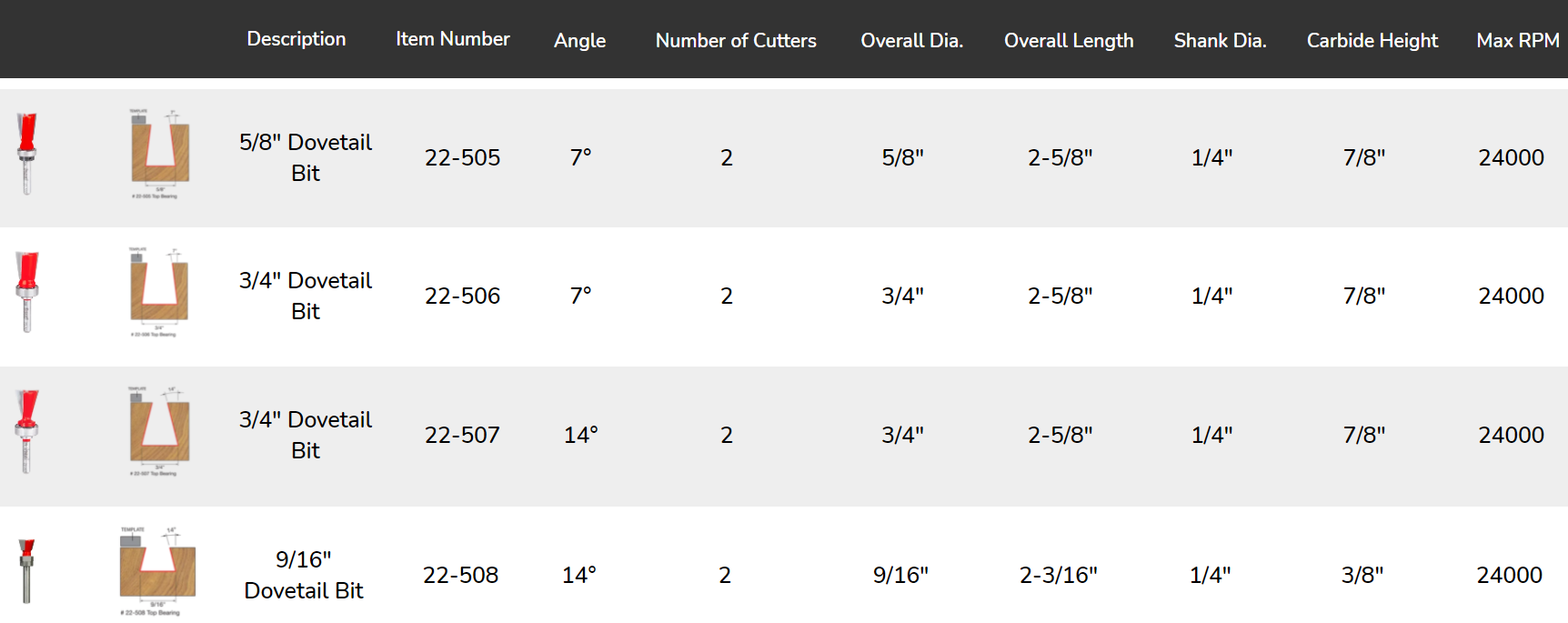The height and width of the screenshot is (623, 1568).
Task: Open the 22-507 dovetail cut diagram
Action: point(158,432)
